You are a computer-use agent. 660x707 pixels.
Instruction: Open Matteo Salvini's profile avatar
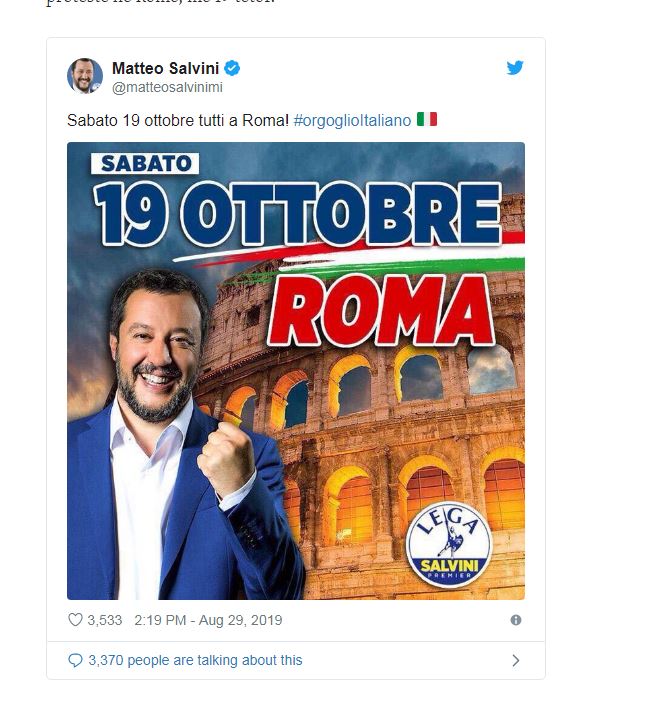[85, 76]
